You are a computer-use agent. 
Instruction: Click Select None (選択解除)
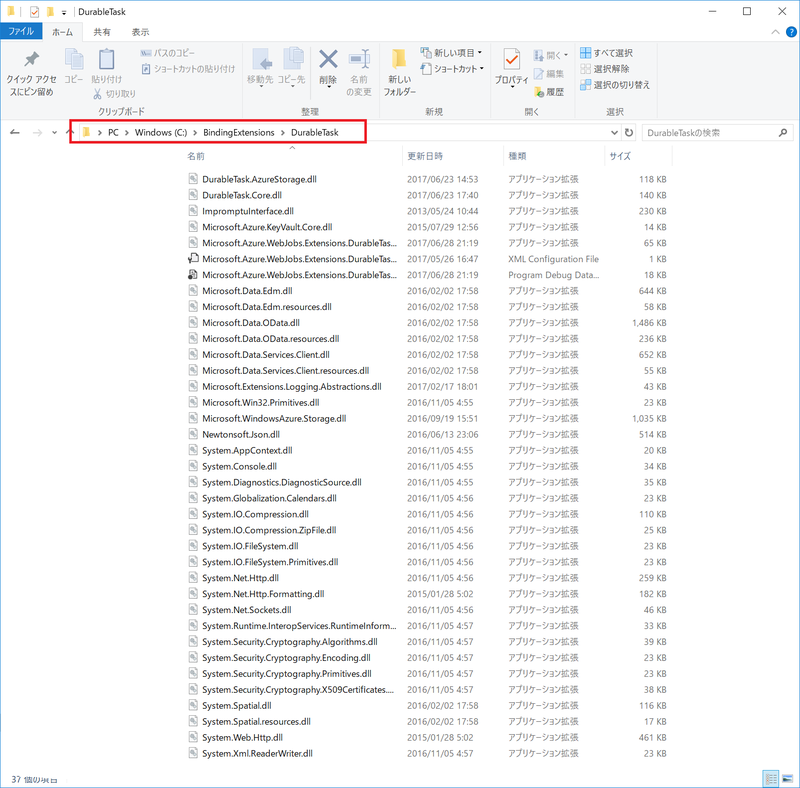[605, 68]
